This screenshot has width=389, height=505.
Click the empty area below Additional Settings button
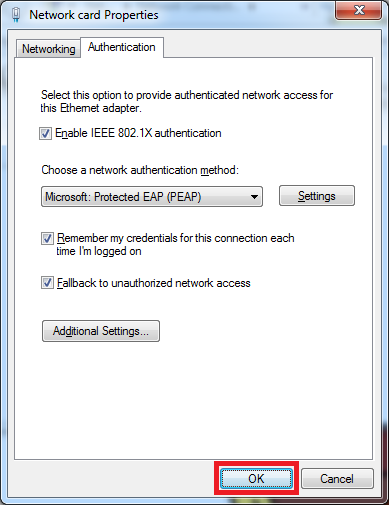[193, 400]
